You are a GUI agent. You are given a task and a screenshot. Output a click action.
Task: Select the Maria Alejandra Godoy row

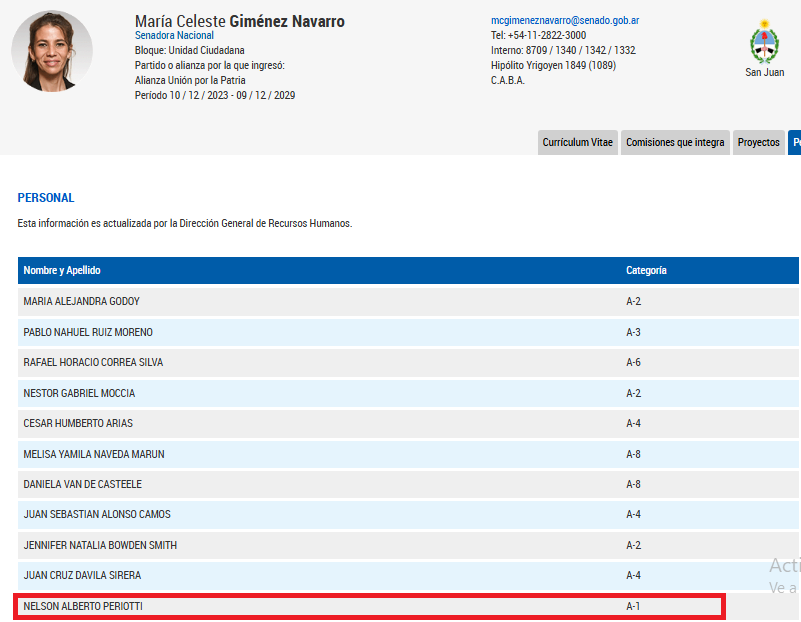(x=82, y=302)
